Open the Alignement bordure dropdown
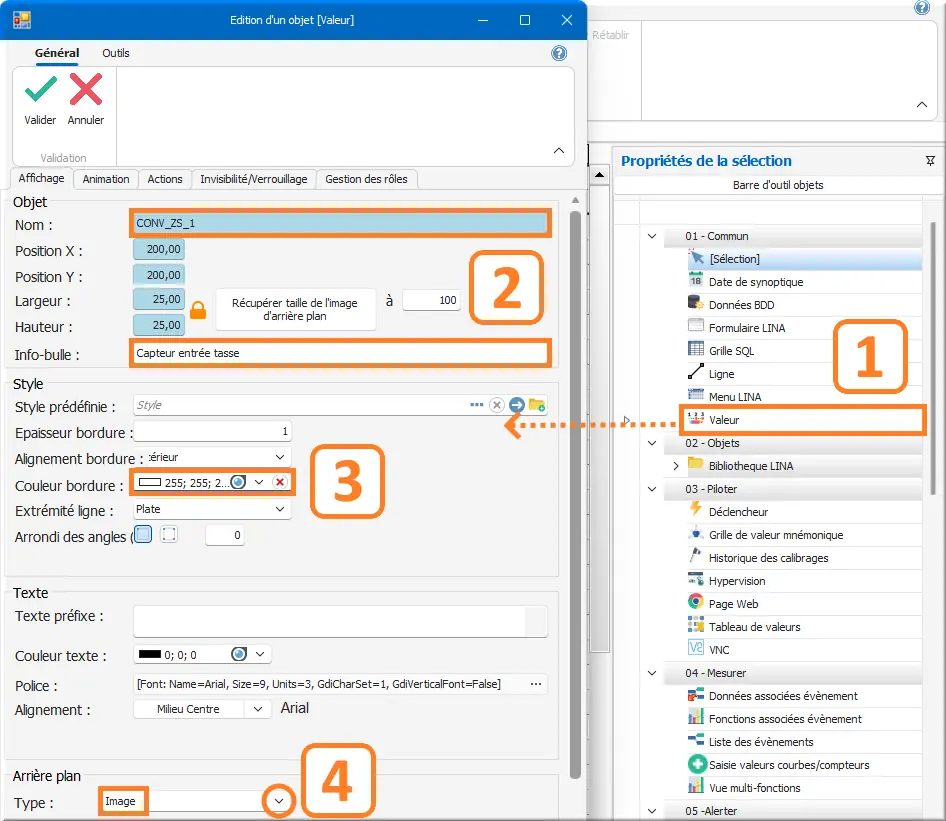Screen dimensions: 946x821 point(280,457)
